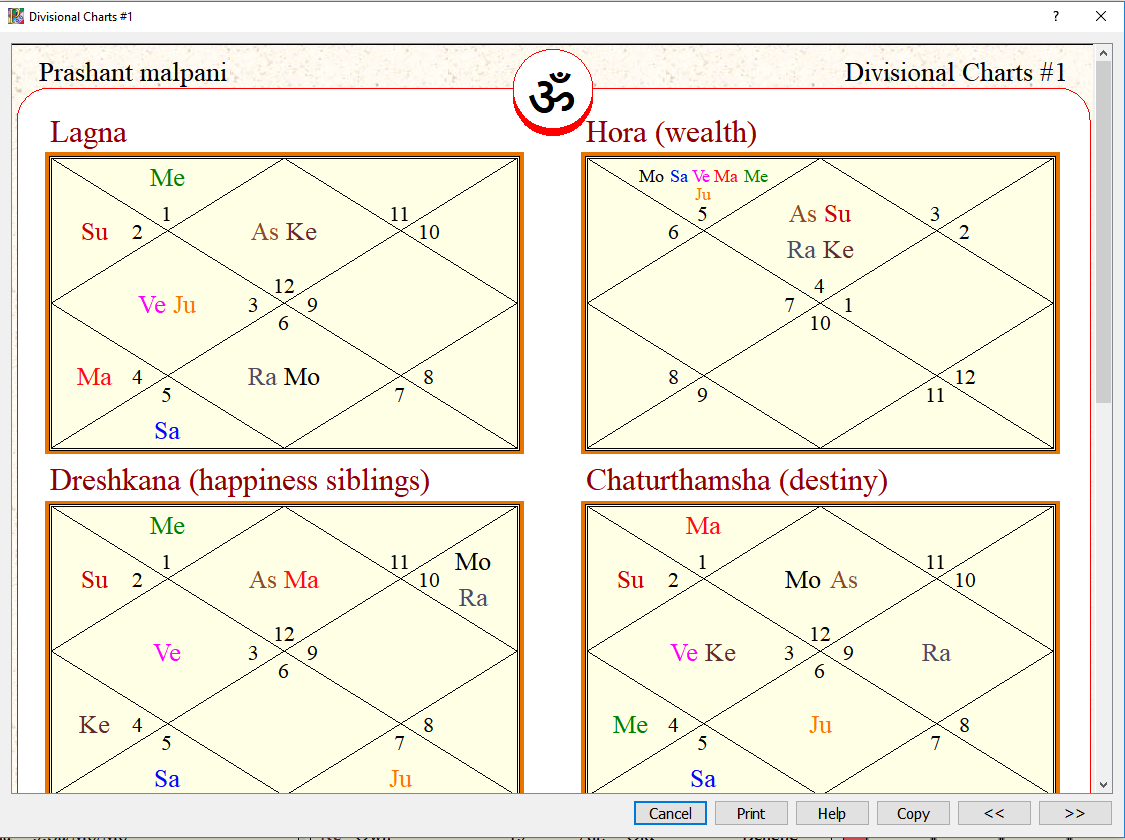Click the name Prashant malpani
This screenshot has width=1125, height=840.
[132, 73]
